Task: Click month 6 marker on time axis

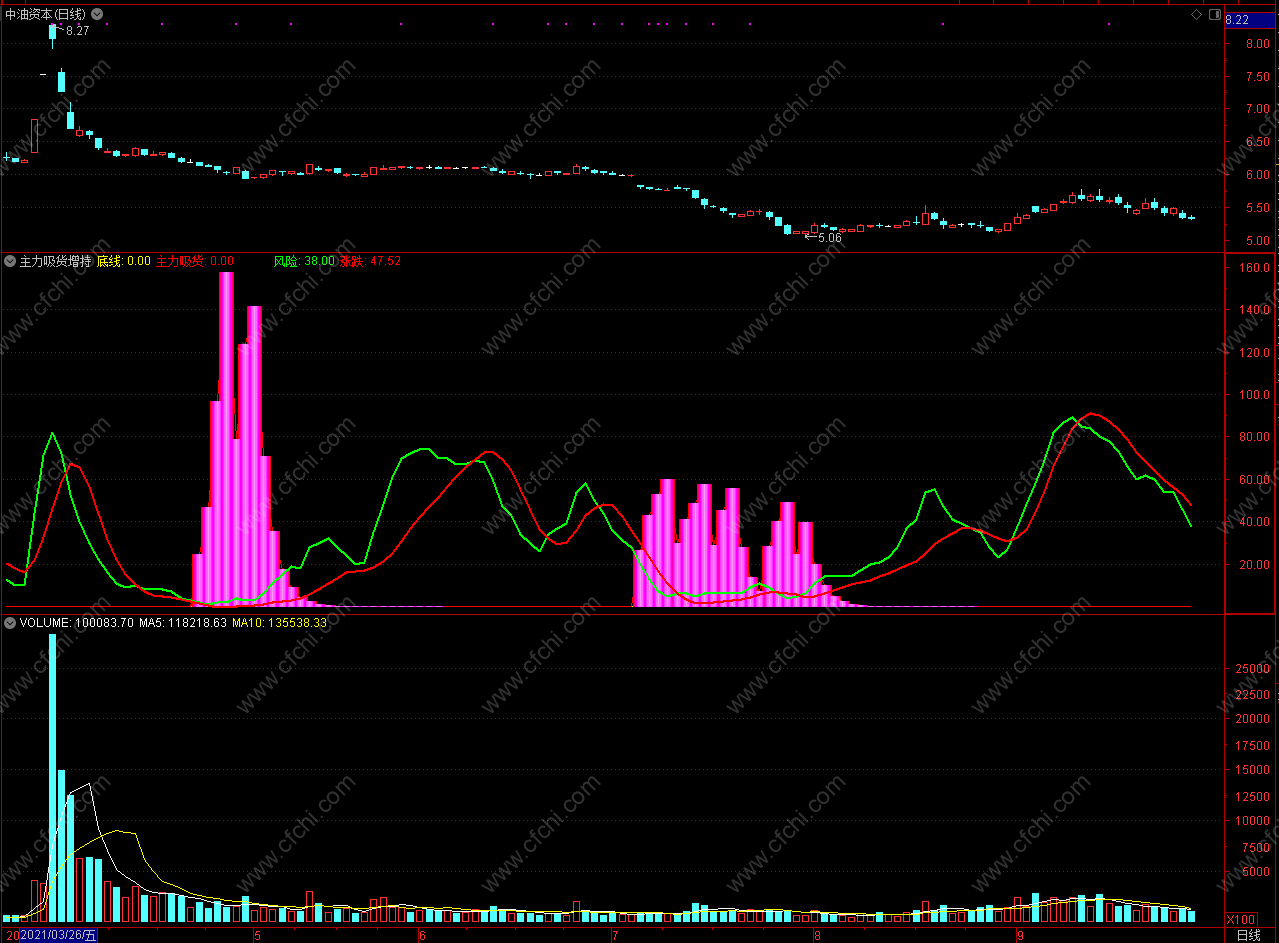Action: pyautogui.click(x=422, y=936)
